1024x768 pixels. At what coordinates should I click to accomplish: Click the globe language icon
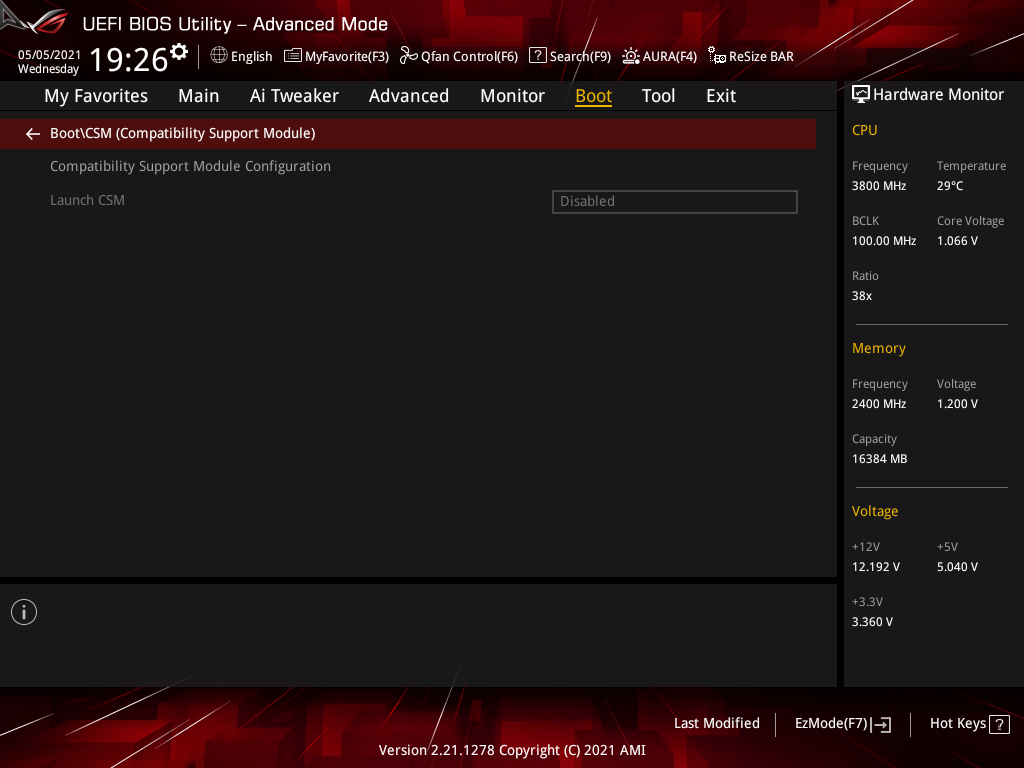click(x=219, y=56)
